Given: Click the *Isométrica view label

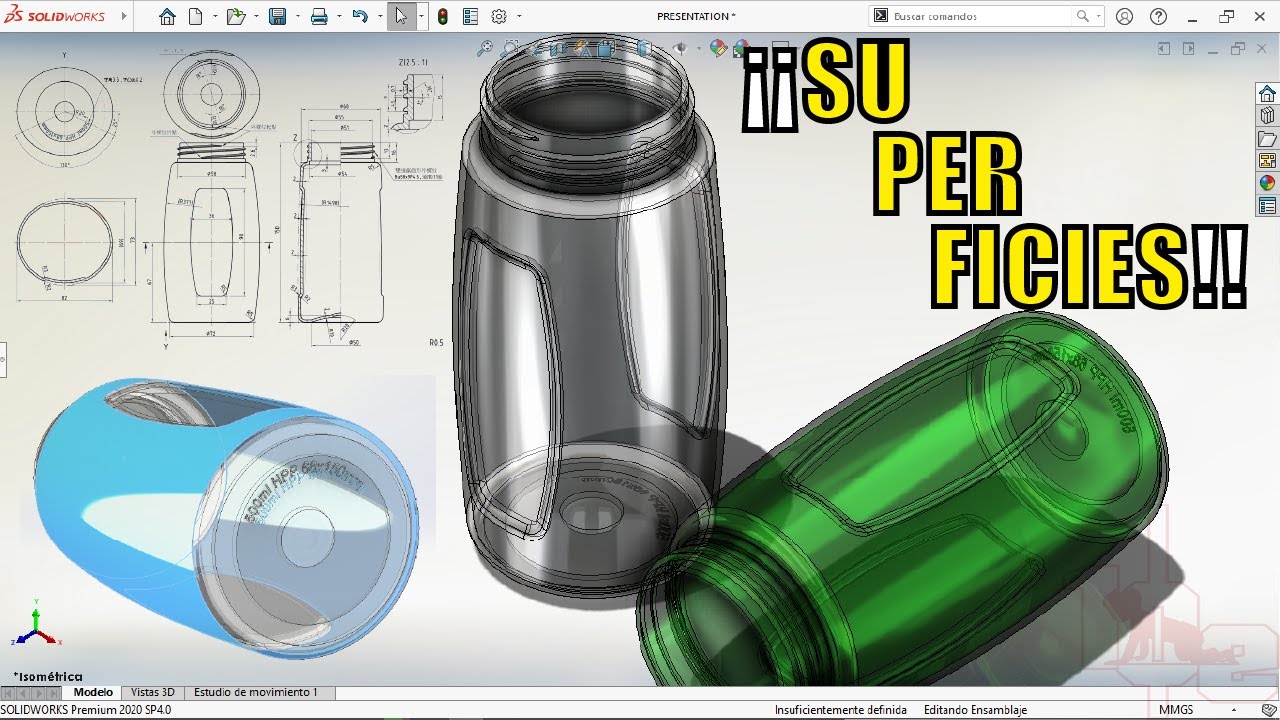Looking at the screenshot, I should (48, 676).
